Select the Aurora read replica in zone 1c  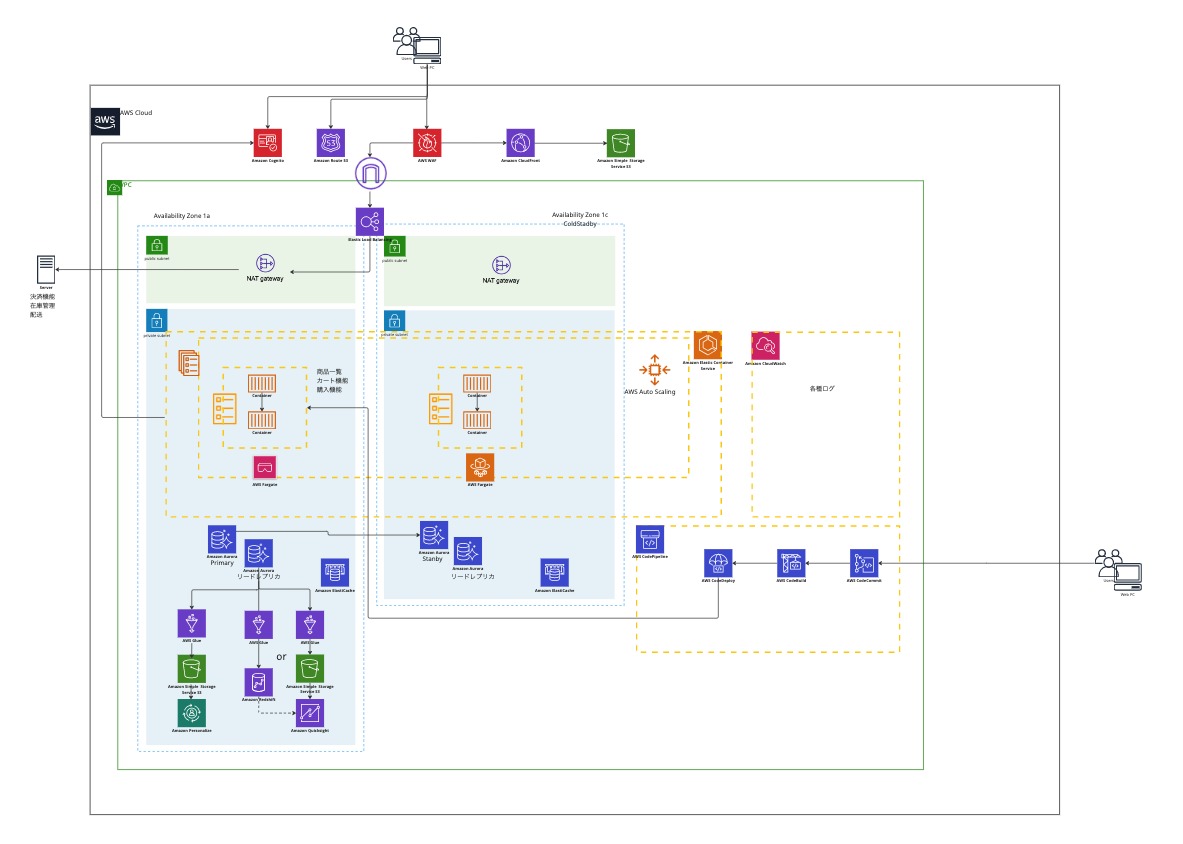pos(467,551)
